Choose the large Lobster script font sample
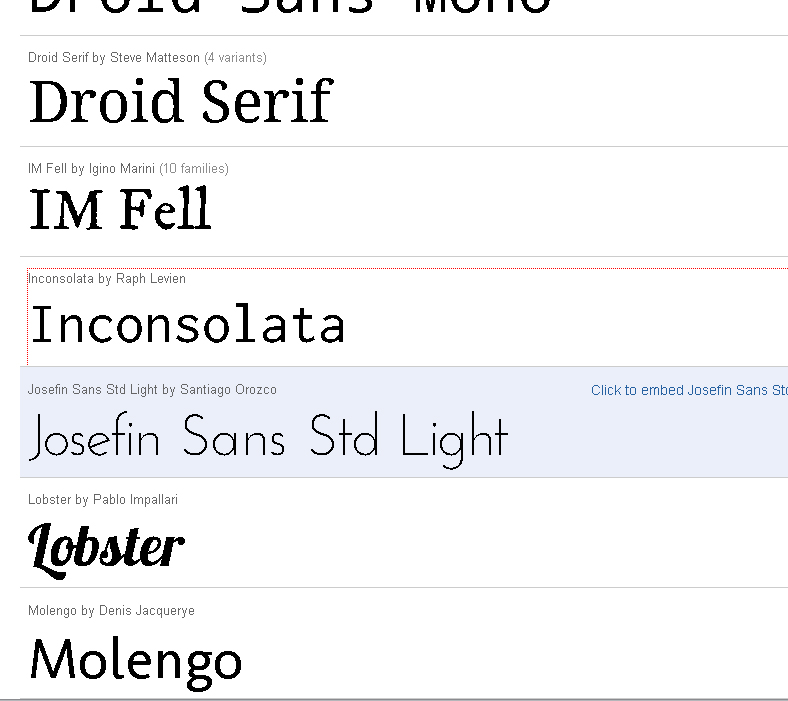788x701 pixels. pos(107,550)
